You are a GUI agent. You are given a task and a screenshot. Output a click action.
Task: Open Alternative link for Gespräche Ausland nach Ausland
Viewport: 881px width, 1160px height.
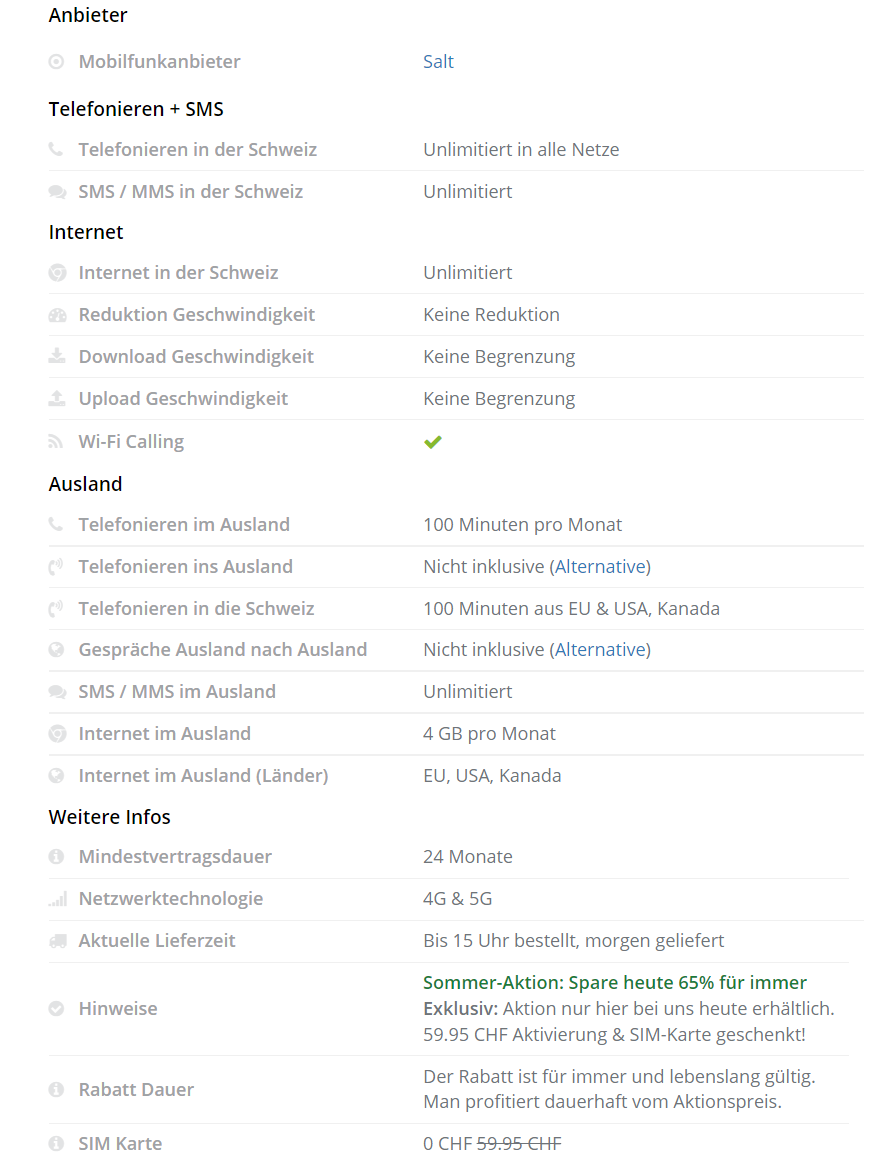tap(600, 650)
